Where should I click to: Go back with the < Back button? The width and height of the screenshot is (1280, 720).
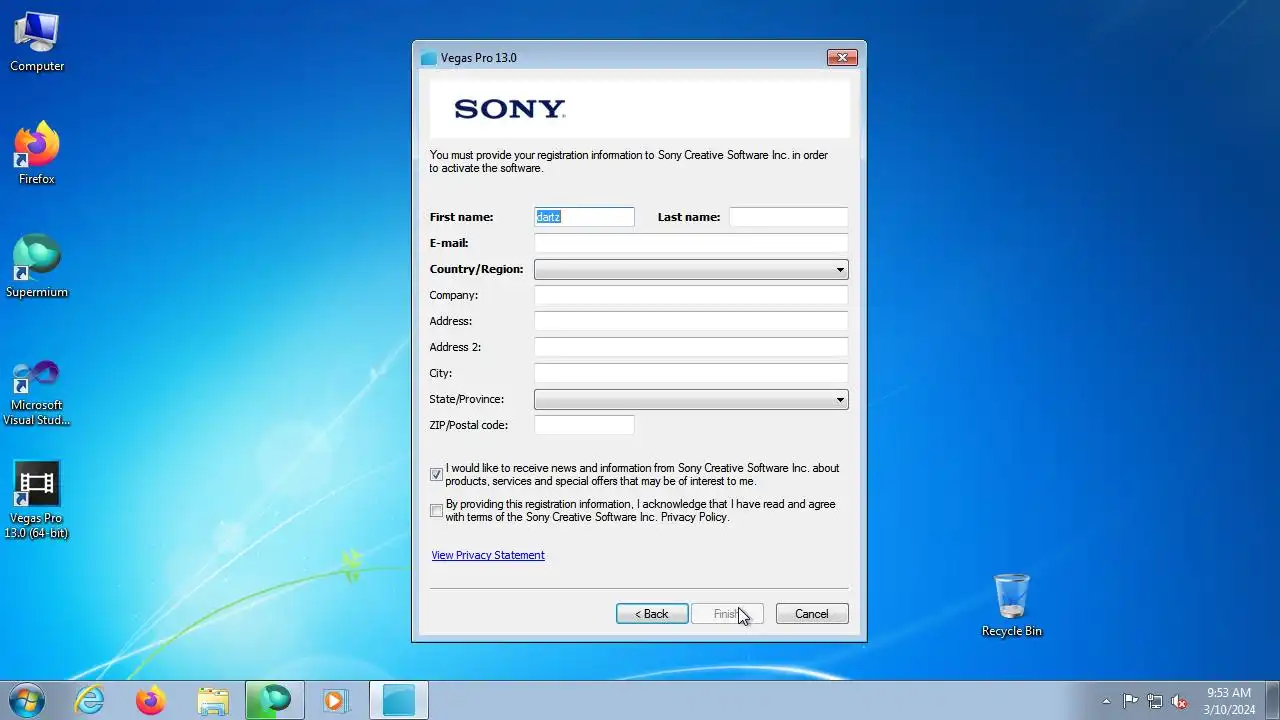coord(652,614)
